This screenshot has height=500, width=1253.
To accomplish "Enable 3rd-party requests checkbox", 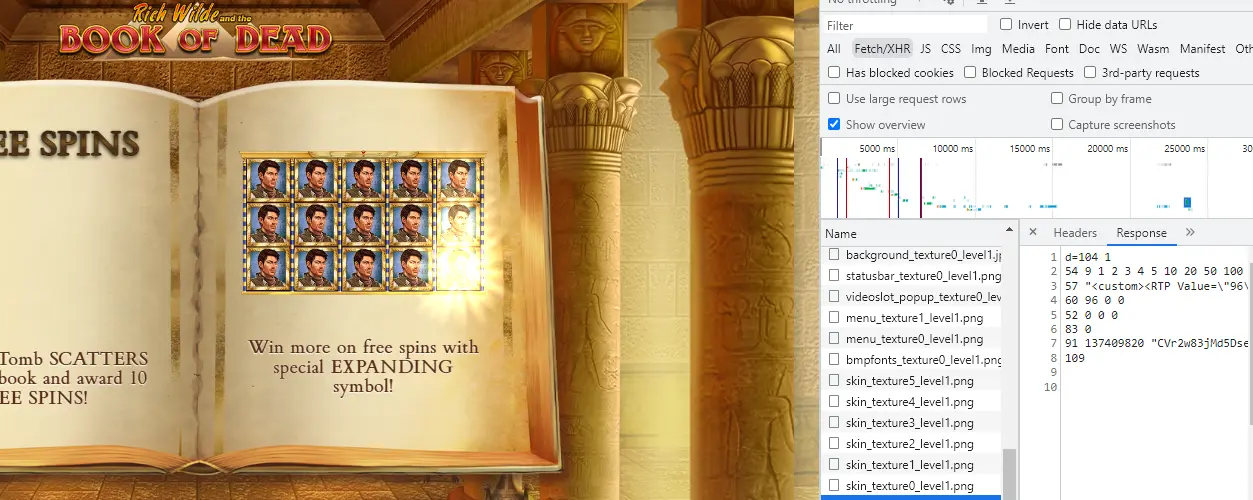I will [x=1090, y=72].
